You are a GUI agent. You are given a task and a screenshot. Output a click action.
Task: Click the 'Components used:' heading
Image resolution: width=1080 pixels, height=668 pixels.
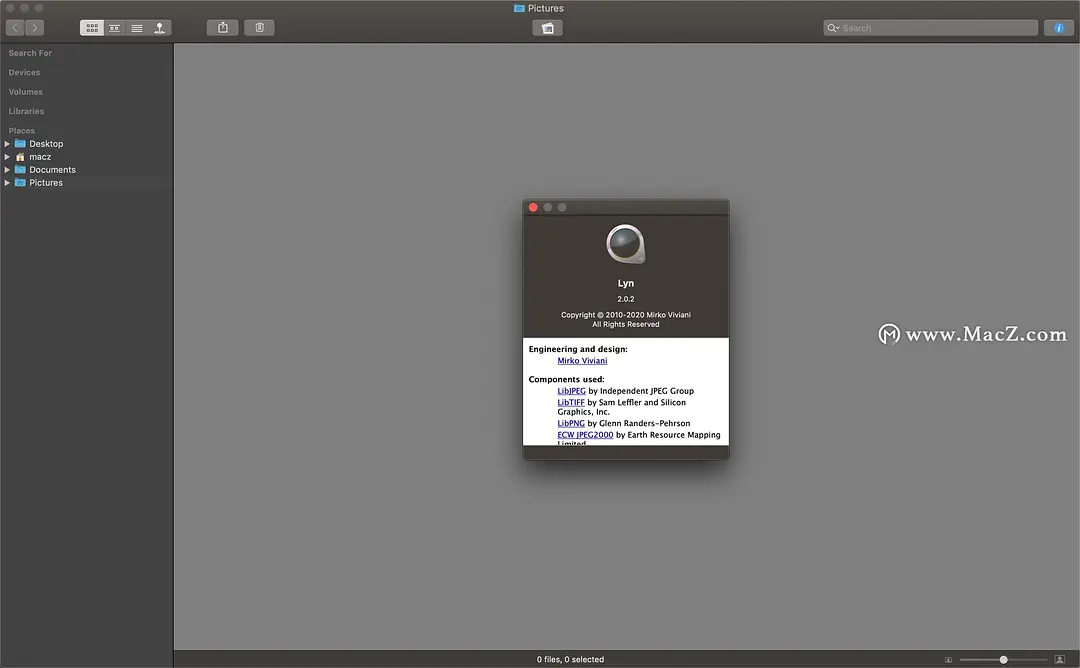[566, 379]
